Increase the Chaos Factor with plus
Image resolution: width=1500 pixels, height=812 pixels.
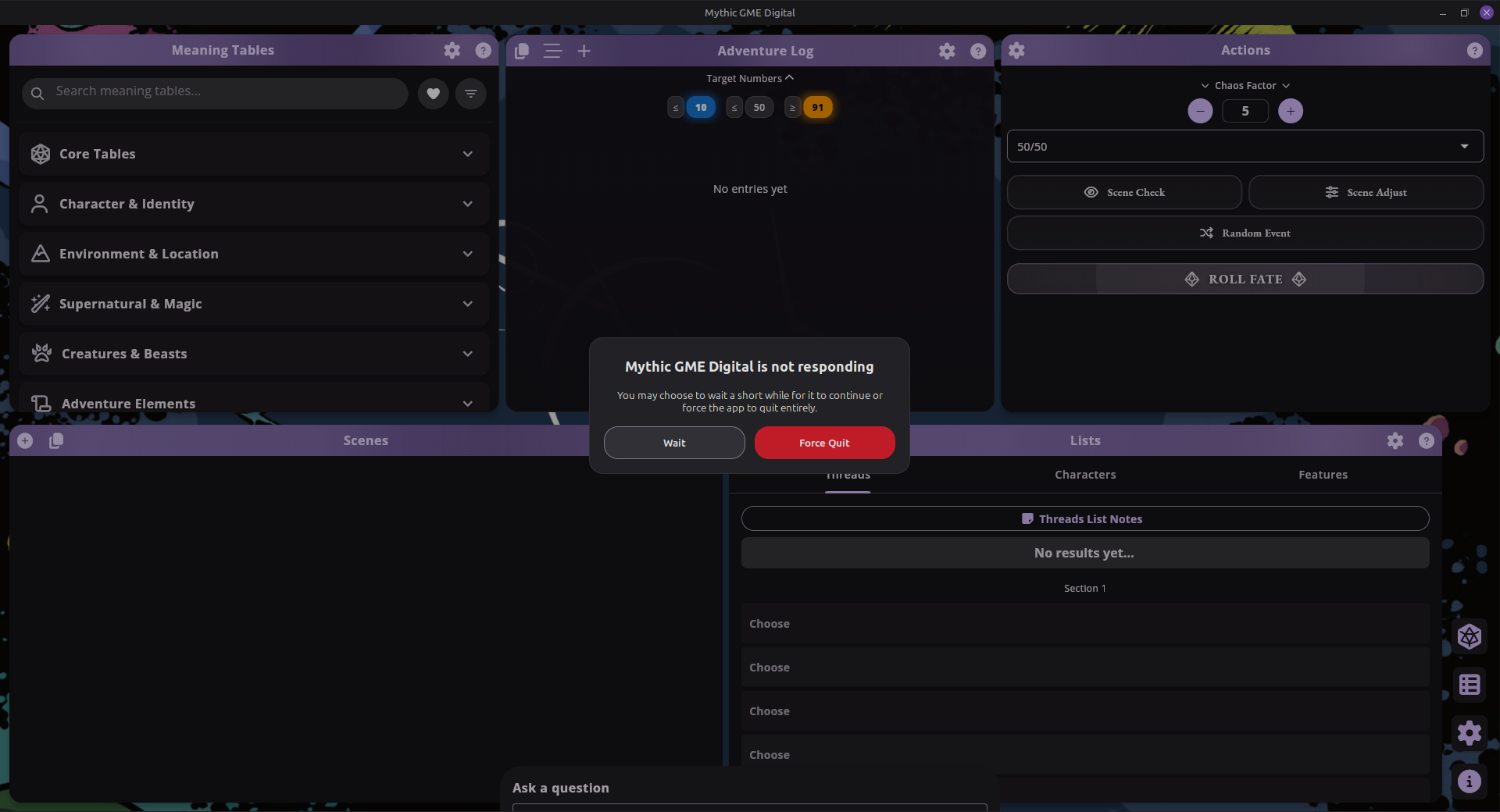click(x=1291, y=111)
